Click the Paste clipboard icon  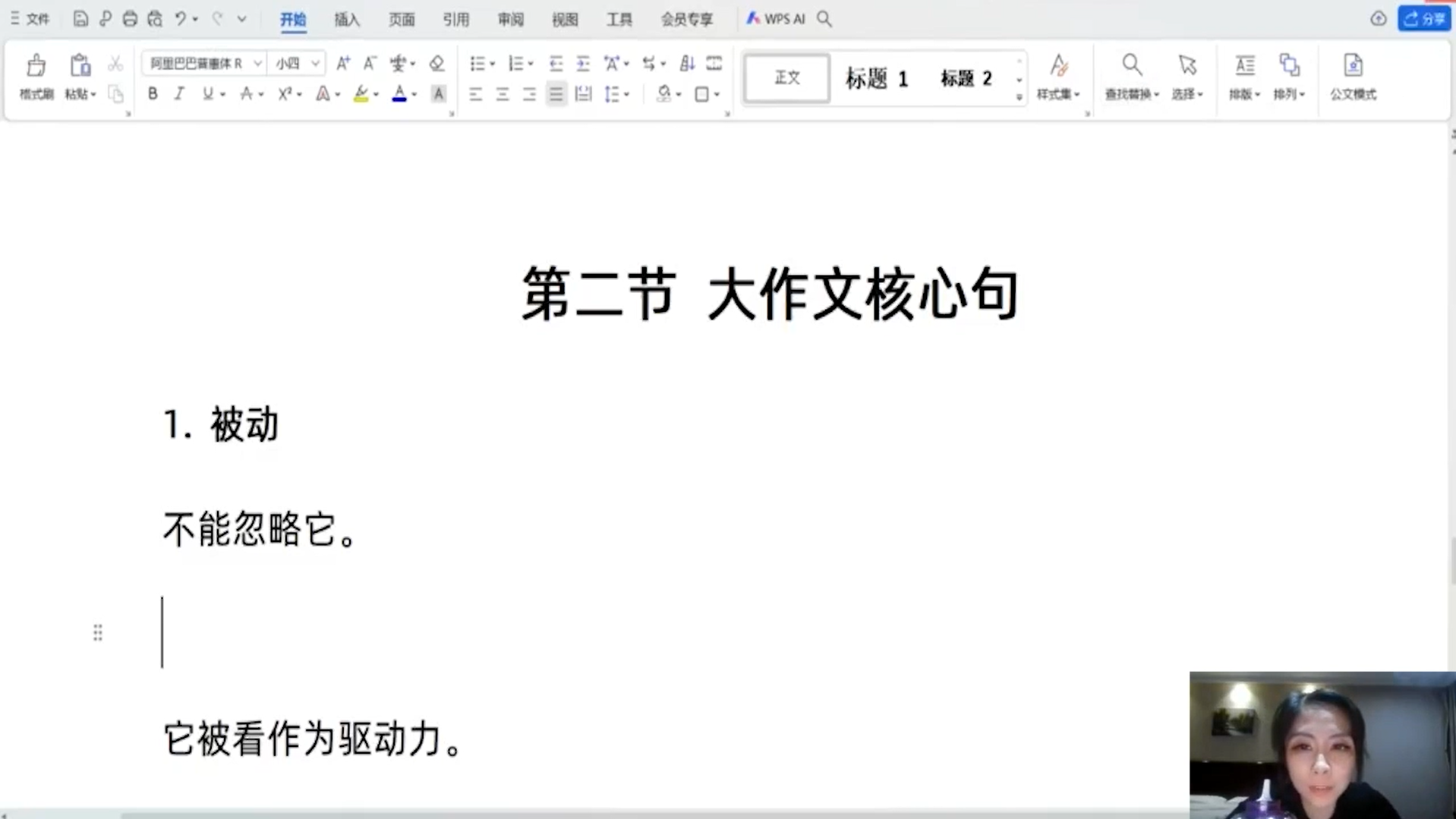click(x=80, y=66)
